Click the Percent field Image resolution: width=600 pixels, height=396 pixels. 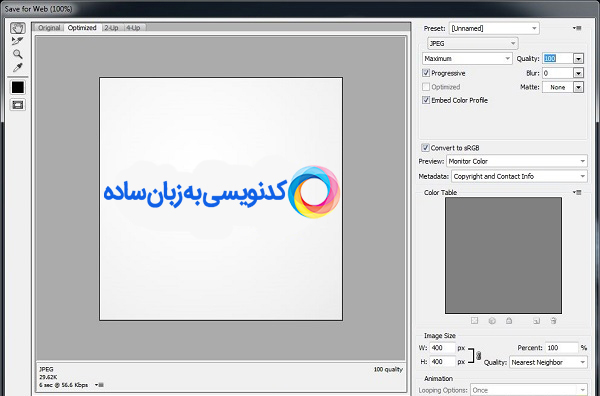point(561,348)
